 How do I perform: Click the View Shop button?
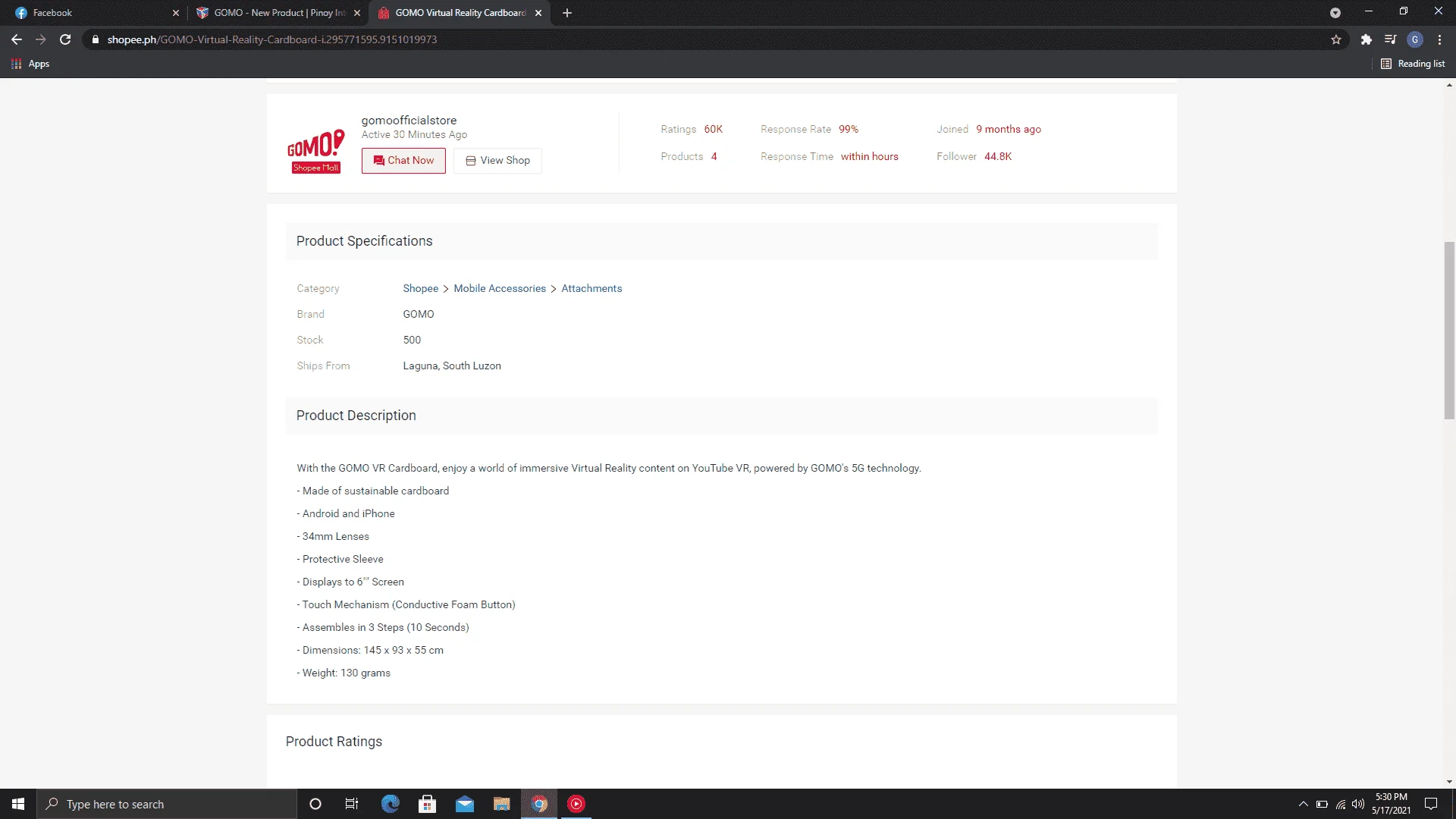[497, 161]
